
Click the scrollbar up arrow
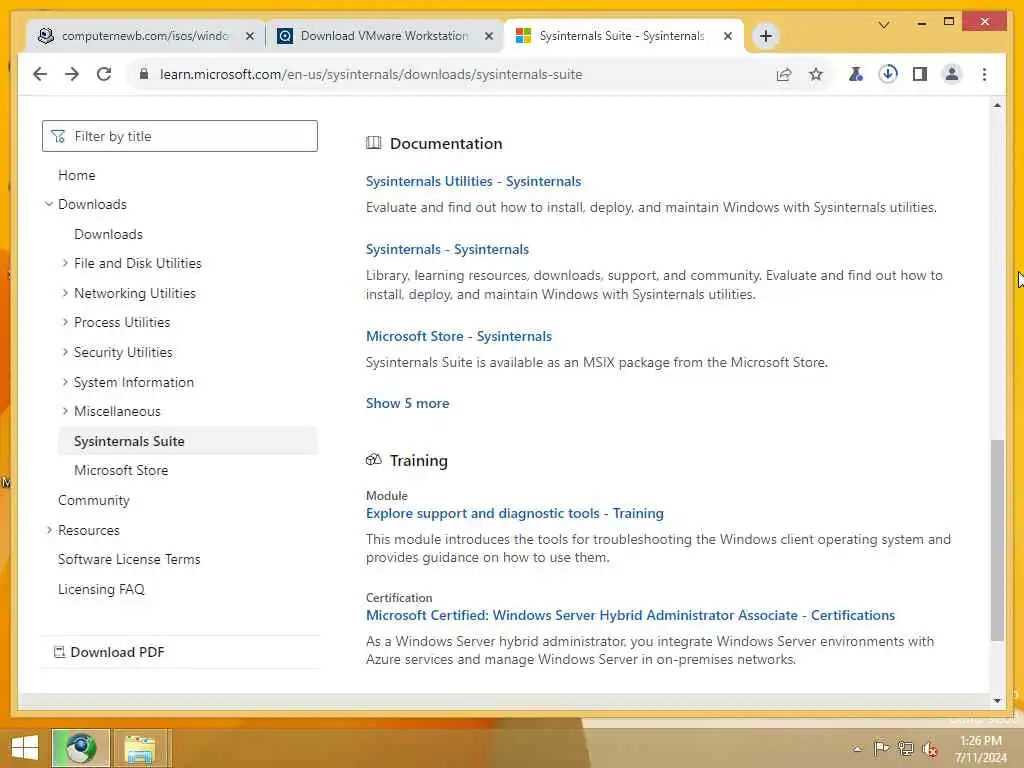coord(997,105)
